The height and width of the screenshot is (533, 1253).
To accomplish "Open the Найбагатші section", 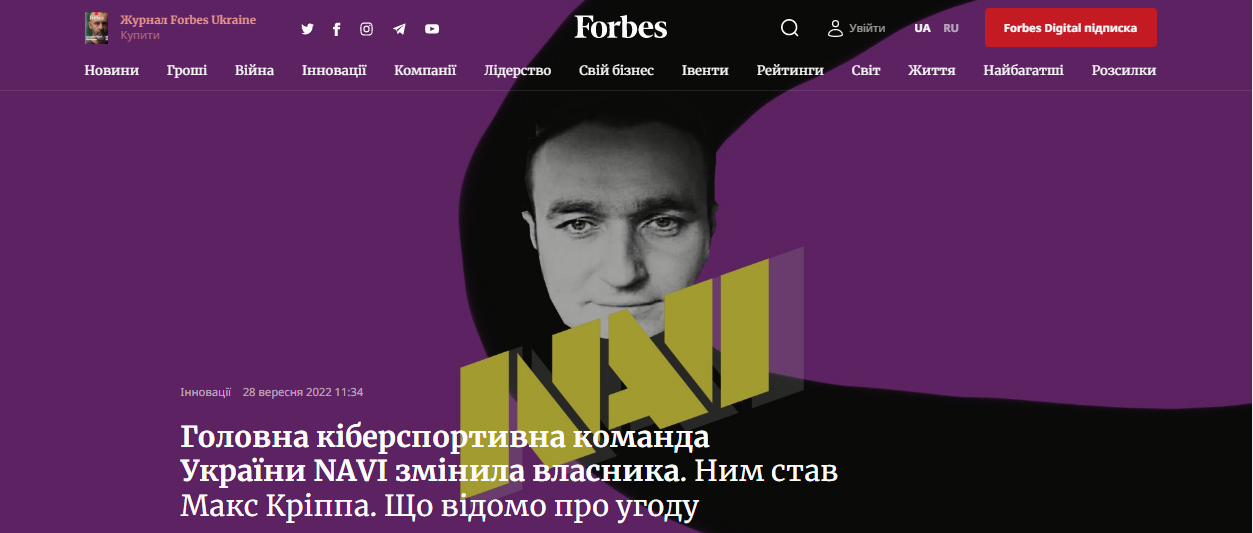I will pyautogui.click(x=1023, y=70).
